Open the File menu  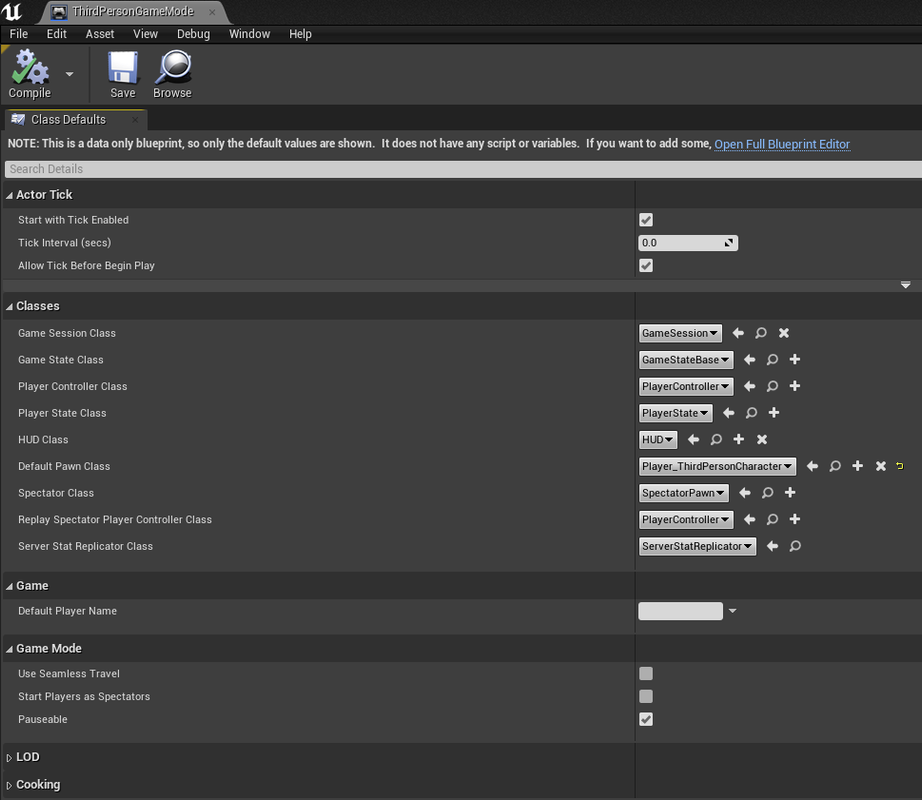click(19, 34)
